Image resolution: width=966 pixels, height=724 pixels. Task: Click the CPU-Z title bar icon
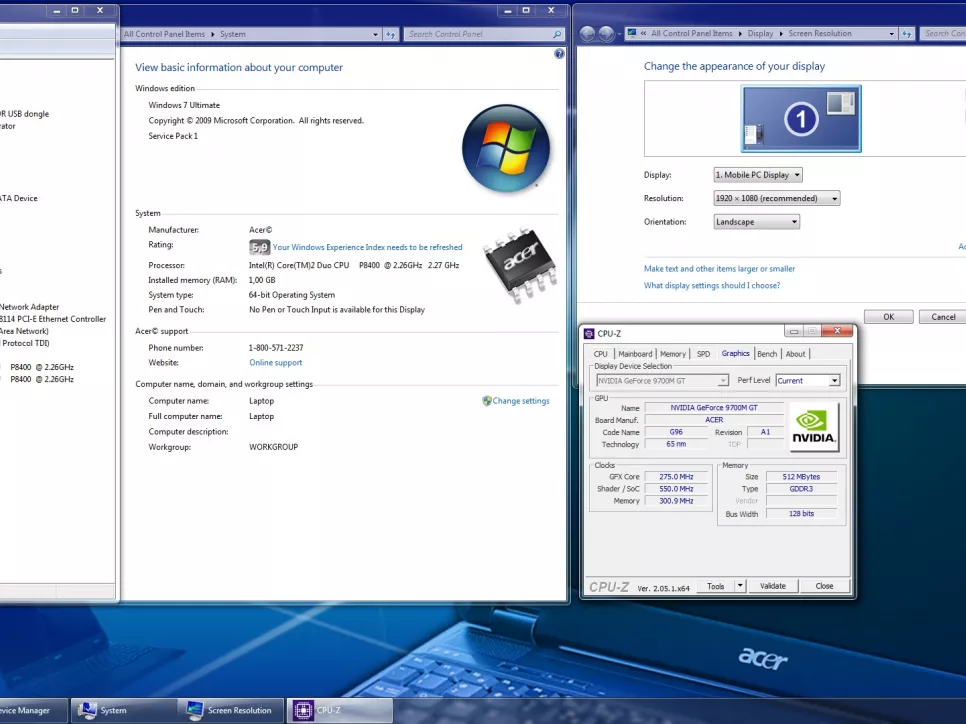click(589, 333)
